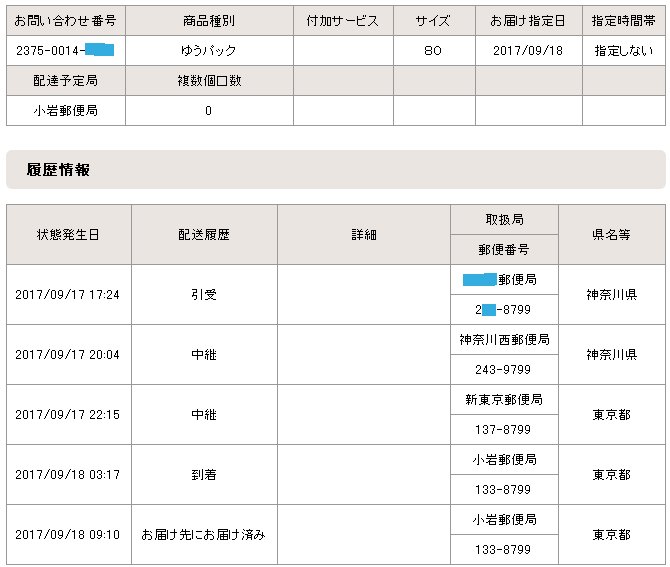
Task: Click the 取扱局 header cell
Action: tap(504, 220)
